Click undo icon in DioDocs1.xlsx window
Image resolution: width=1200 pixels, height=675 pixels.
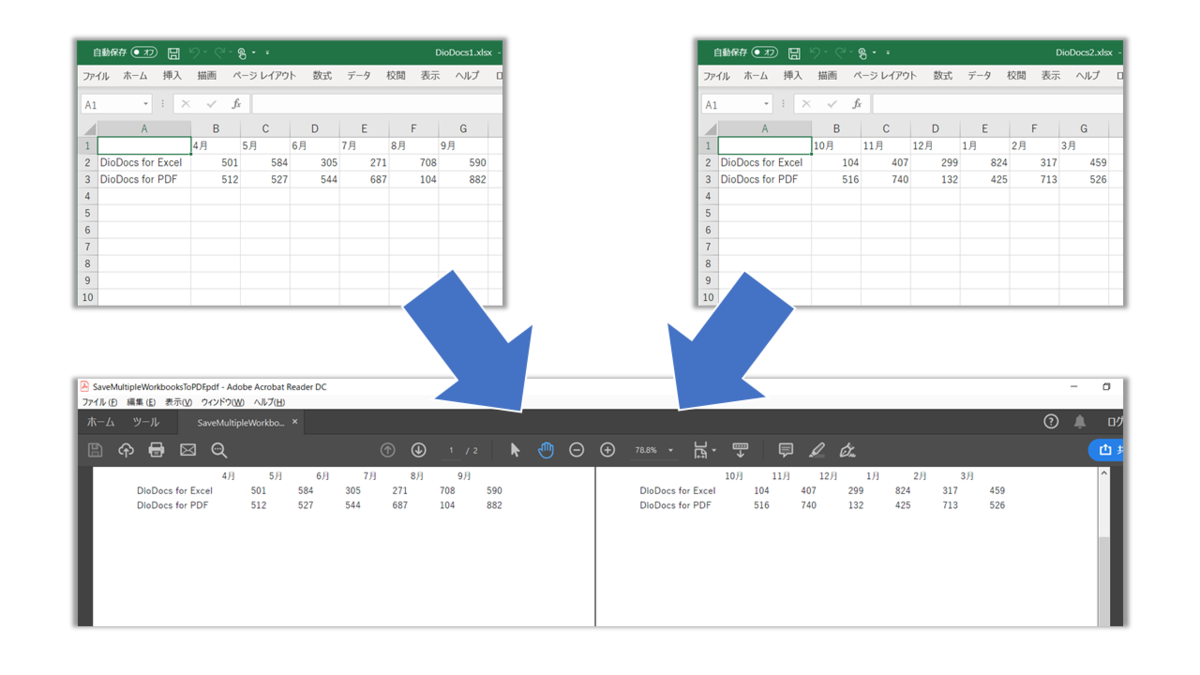pos(196,52)
